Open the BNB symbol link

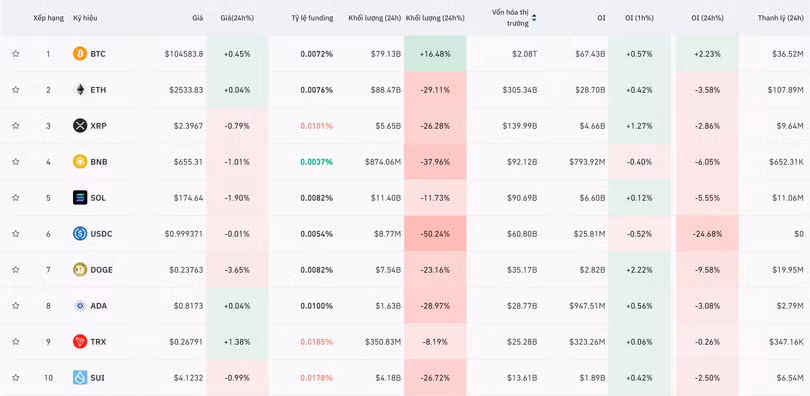98,162
